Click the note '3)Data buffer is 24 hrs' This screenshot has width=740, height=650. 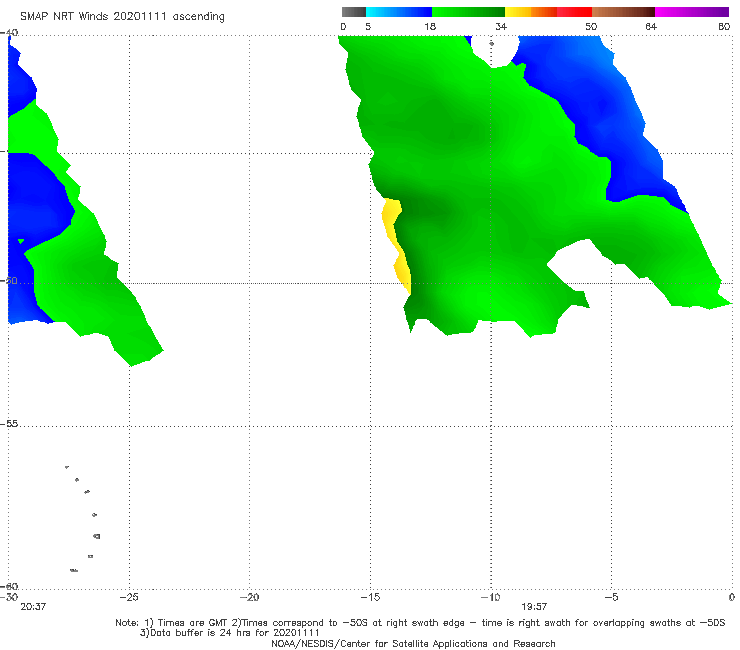(229, 633)
